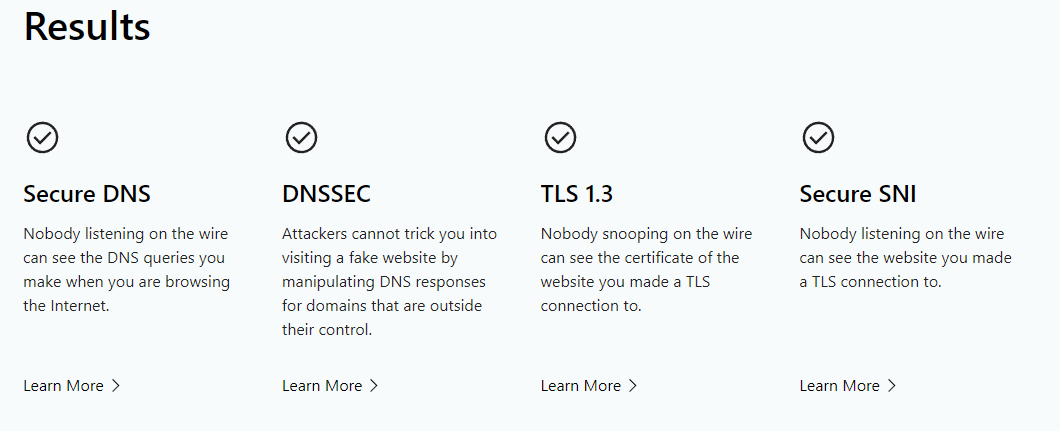Click the Secure DNS description paragraph
Screen dimensions: 1060x431
[126, 270]
